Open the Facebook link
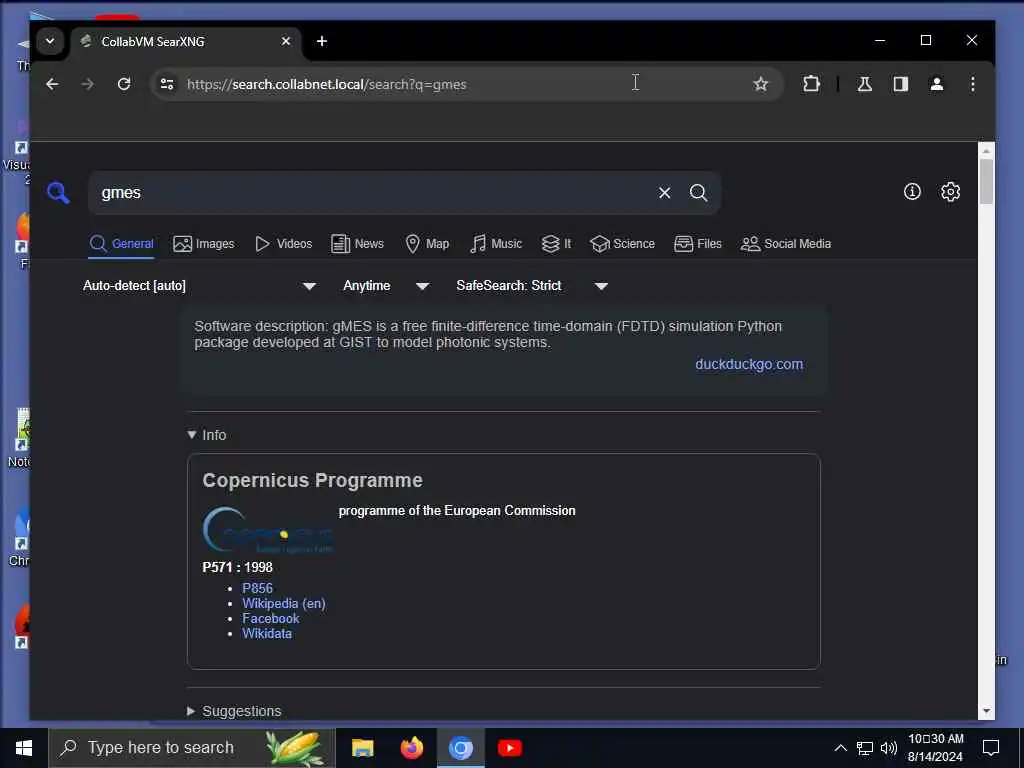This screenshot has width=1024, height=768. click(x=270, y=618)
